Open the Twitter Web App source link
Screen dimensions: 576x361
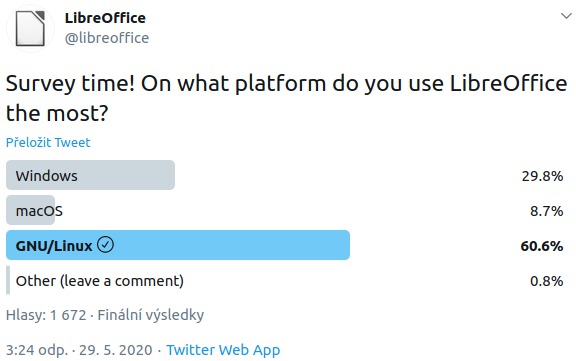[x=223, y=350]
